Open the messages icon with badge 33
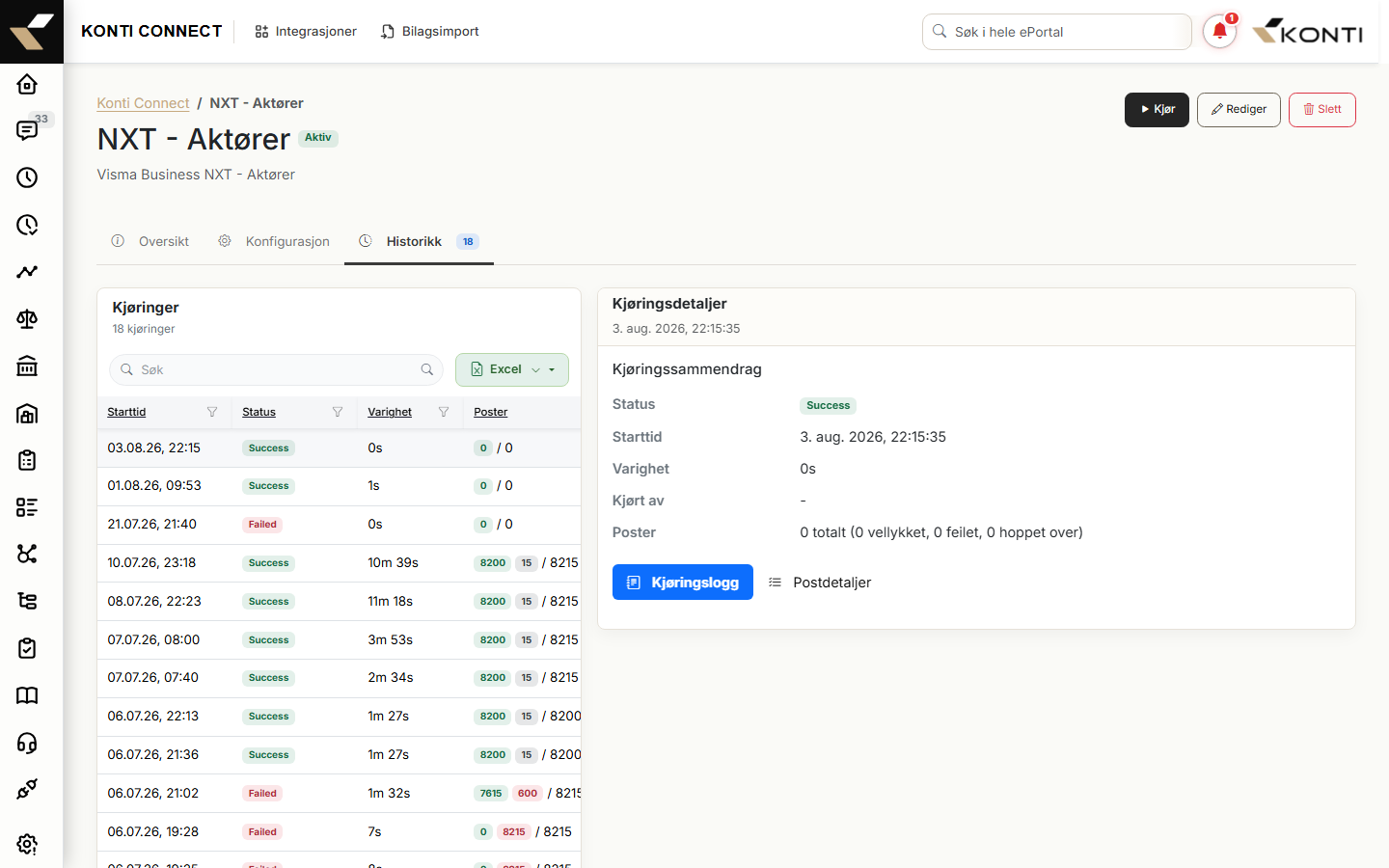This screenshot has height=868, width=1389. (x=27, y=130)
